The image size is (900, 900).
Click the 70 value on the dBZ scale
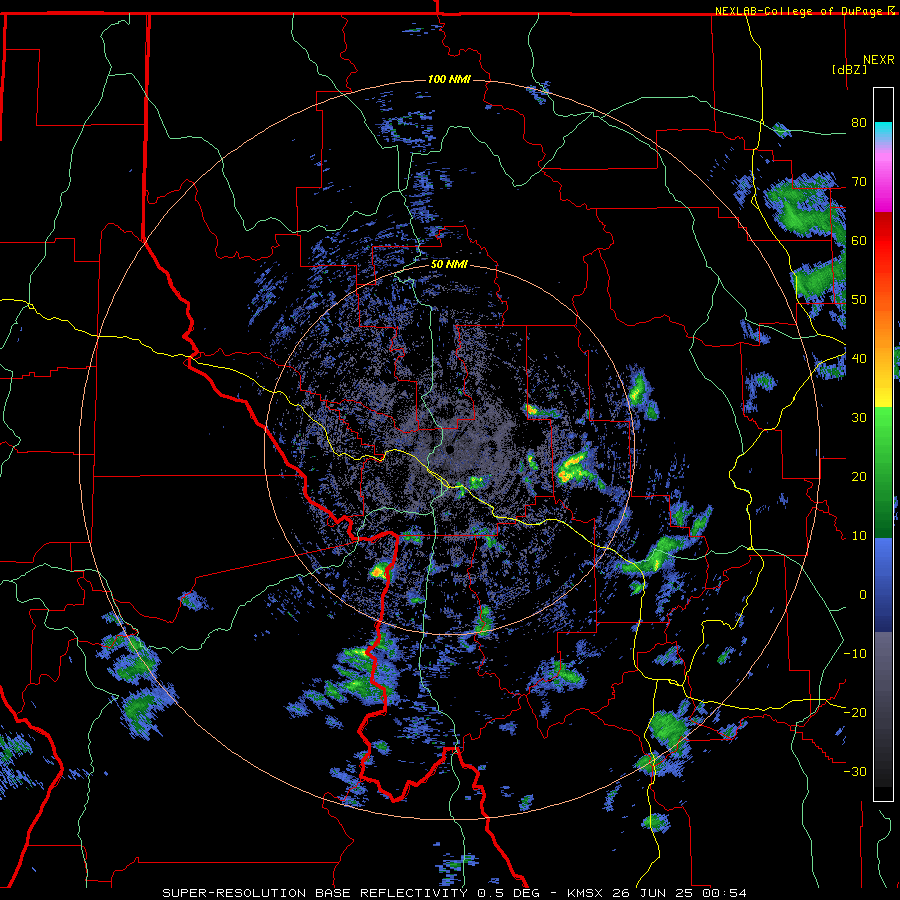(859, 181)
